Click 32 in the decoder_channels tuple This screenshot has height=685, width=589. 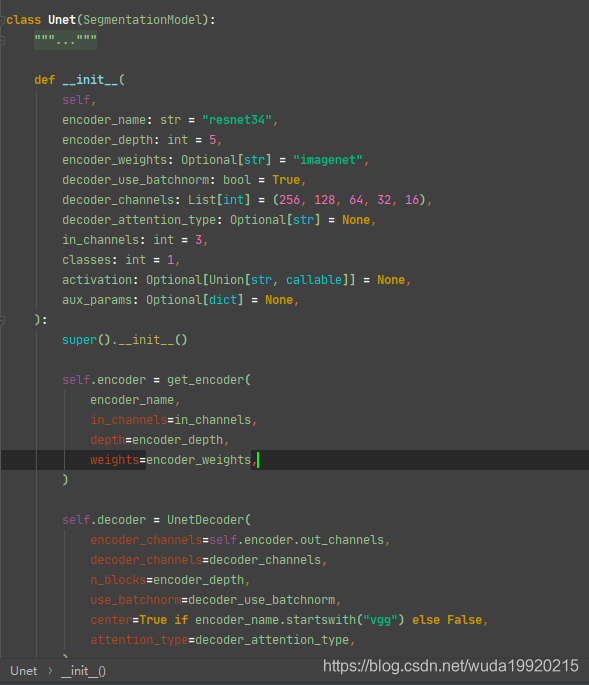click(384, 200)
